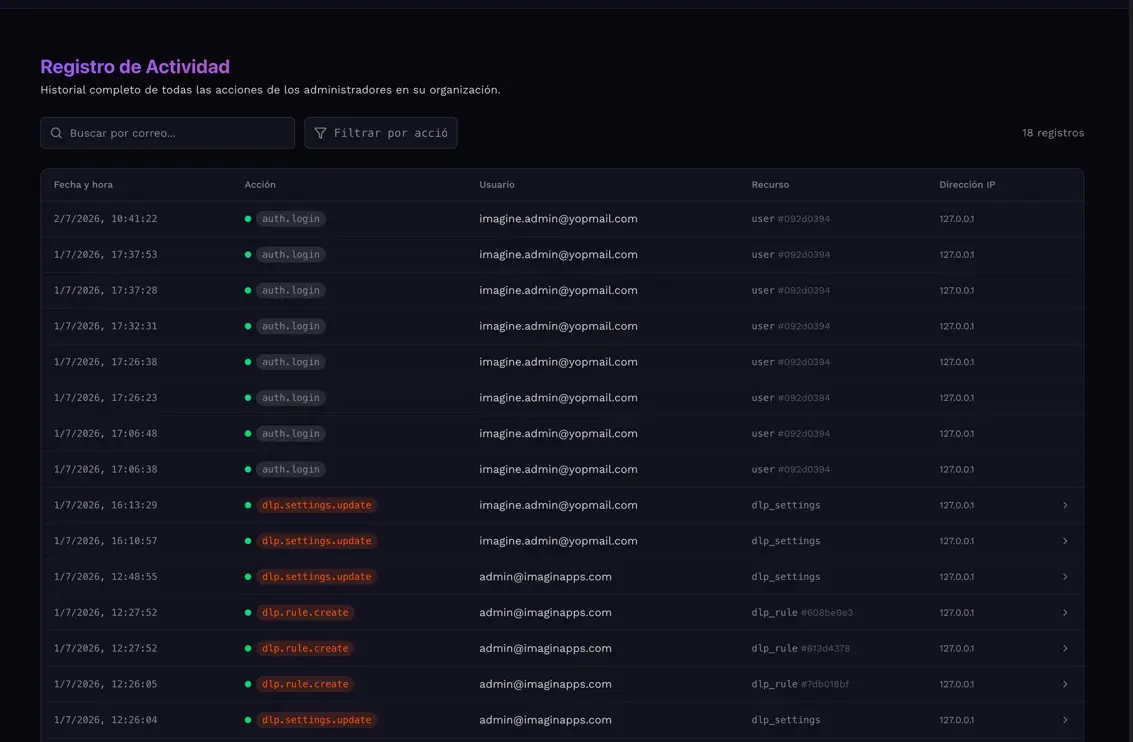Click IP 127.0.0.1 in the 12:26:04 row
This screenshot has width=1133, height=742.
(x=957, y=720)
